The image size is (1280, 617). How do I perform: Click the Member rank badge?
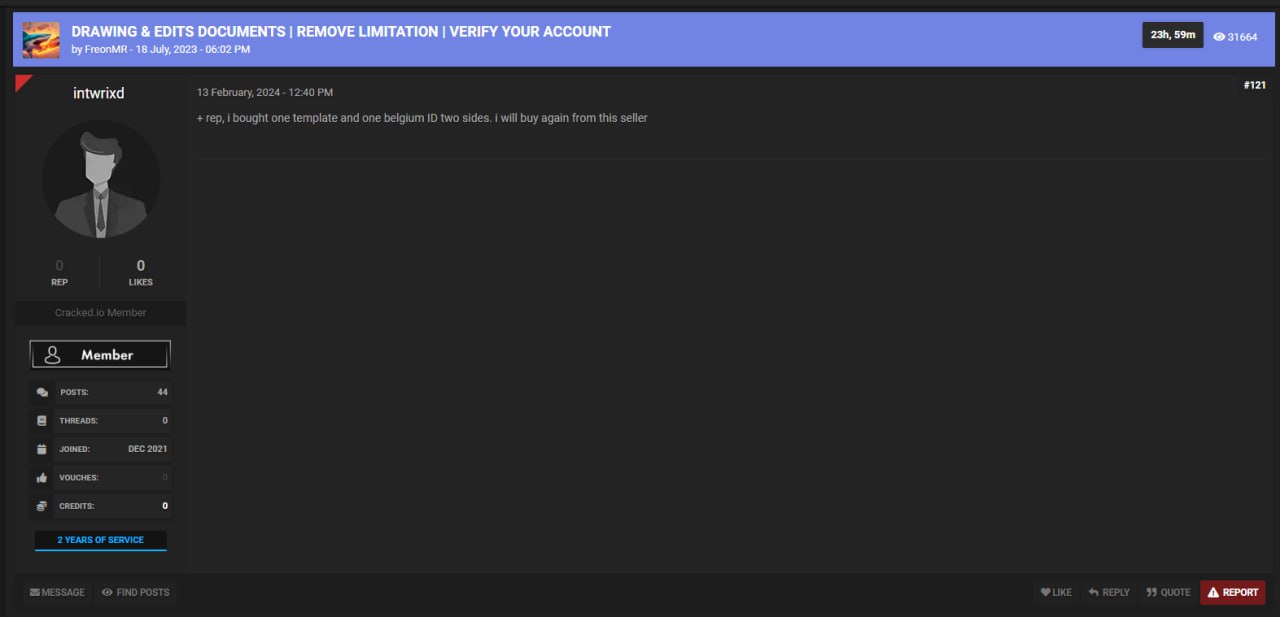pos(100,355)
